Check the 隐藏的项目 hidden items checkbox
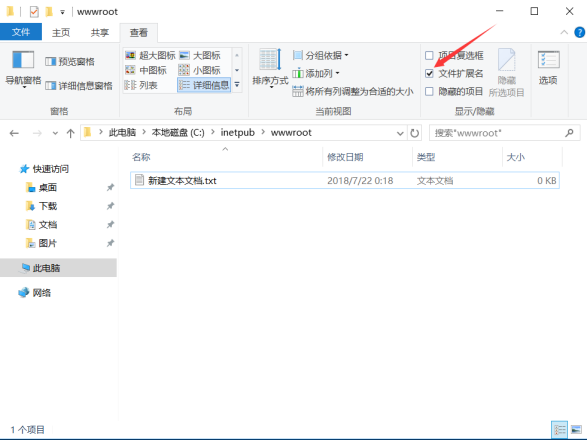This screenshot has height=440, width=587. click(429, 91)
